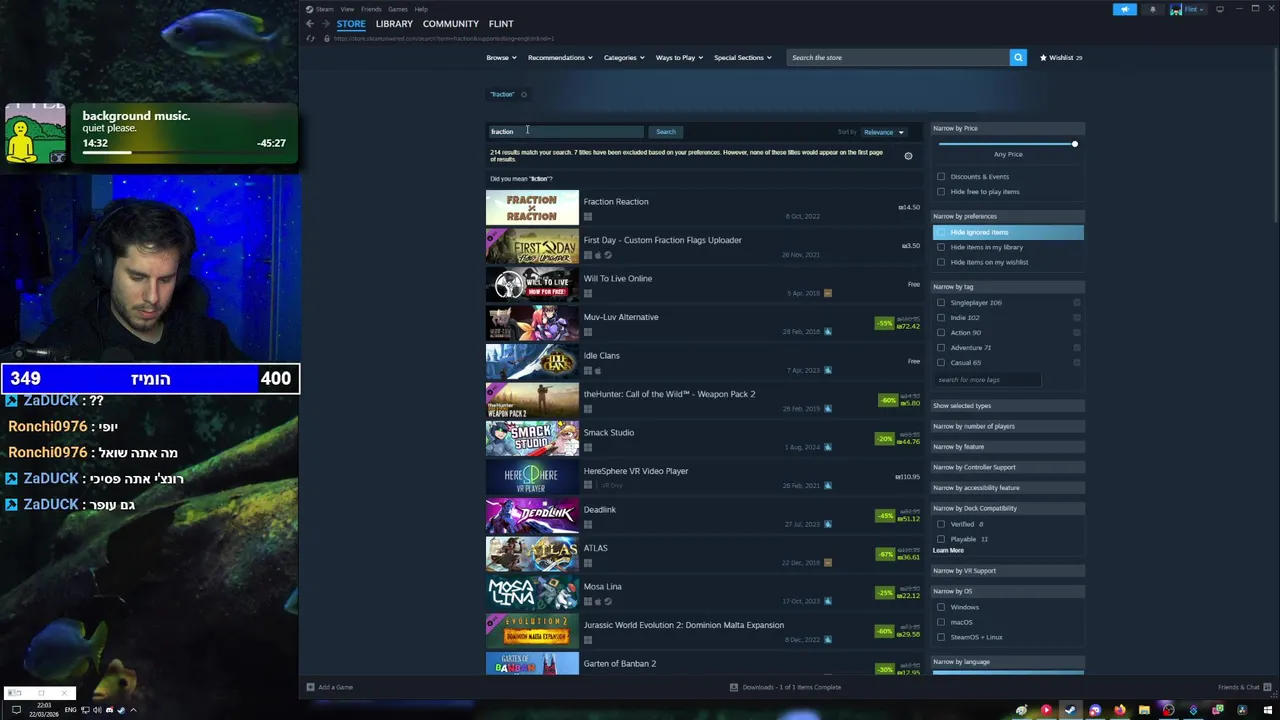Screen dimensions: 1280x720
Task: Open the Steam menu
Action: click(325, 9)
